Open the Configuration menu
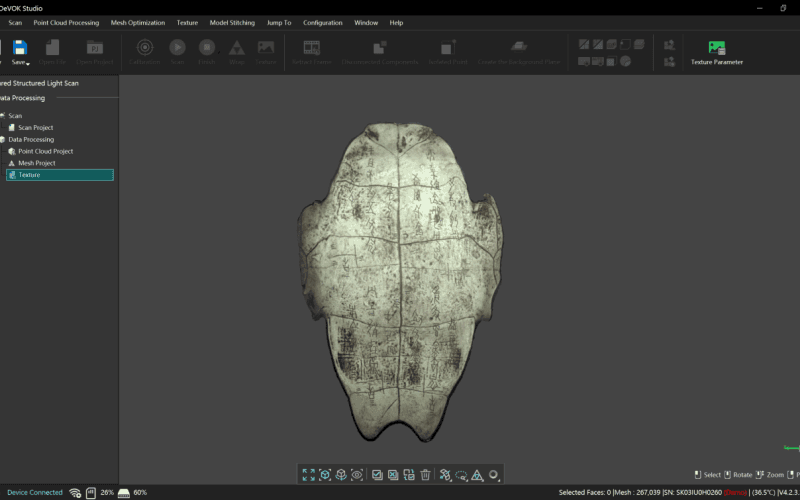The width and height of the screenshot is (800, 500). click(322, 22)
